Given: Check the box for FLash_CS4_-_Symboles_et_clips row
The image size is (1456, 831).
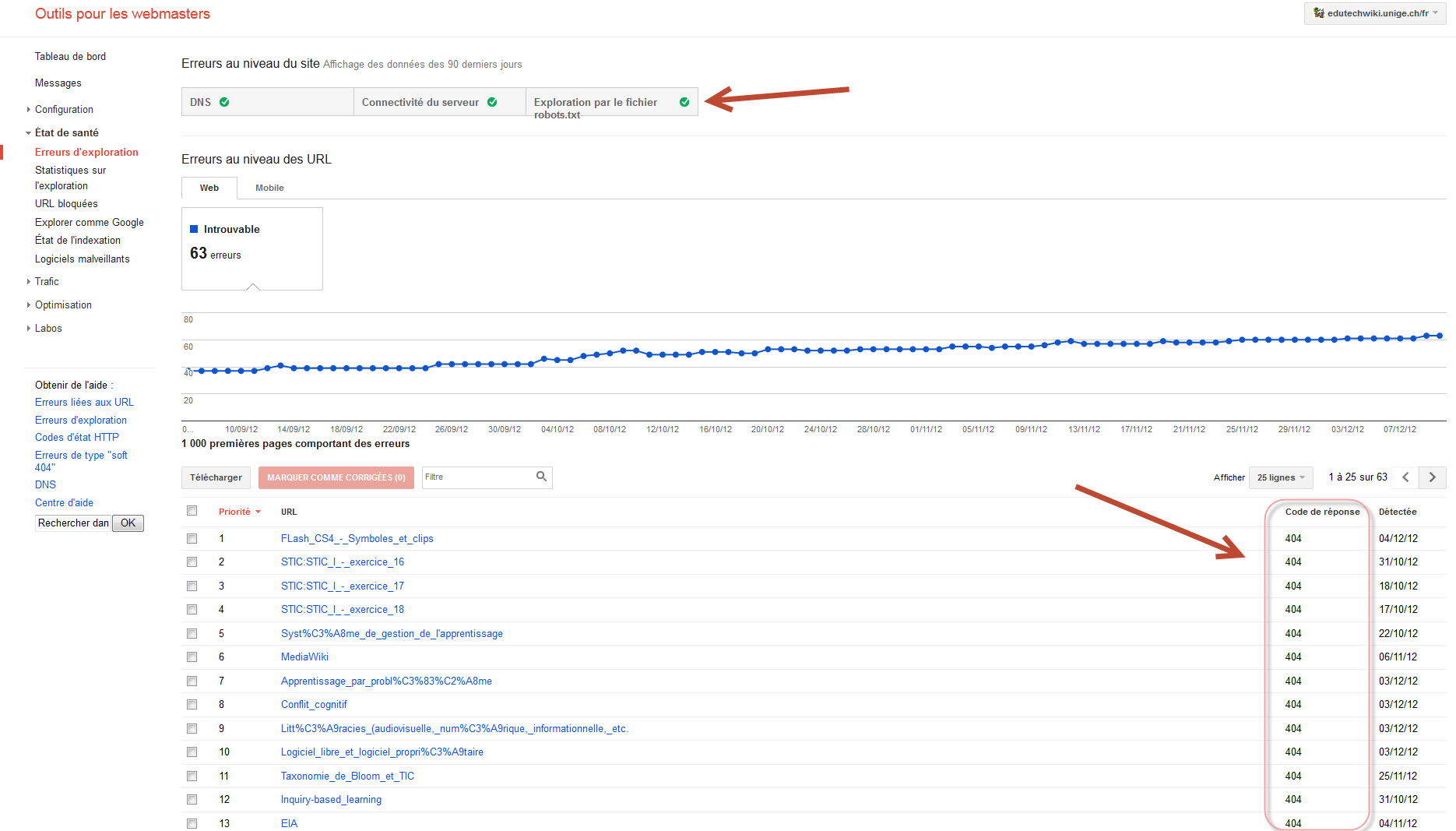Looking at the screenshot, I should point(192,538).
